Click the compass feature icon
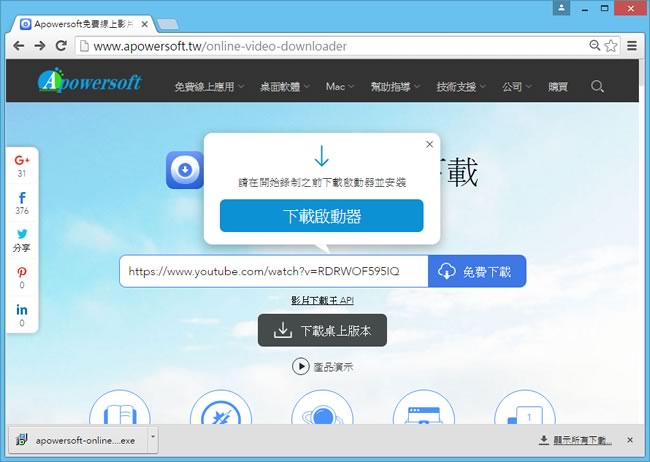 221,407
